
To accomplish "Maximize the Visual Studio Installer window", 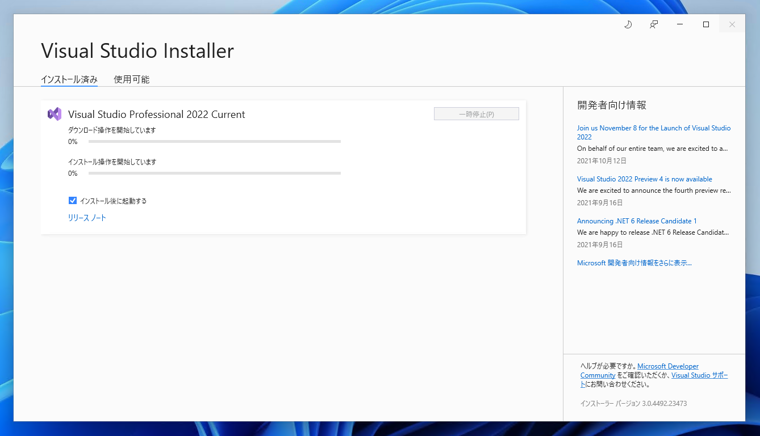I will [x=706, y=24].
